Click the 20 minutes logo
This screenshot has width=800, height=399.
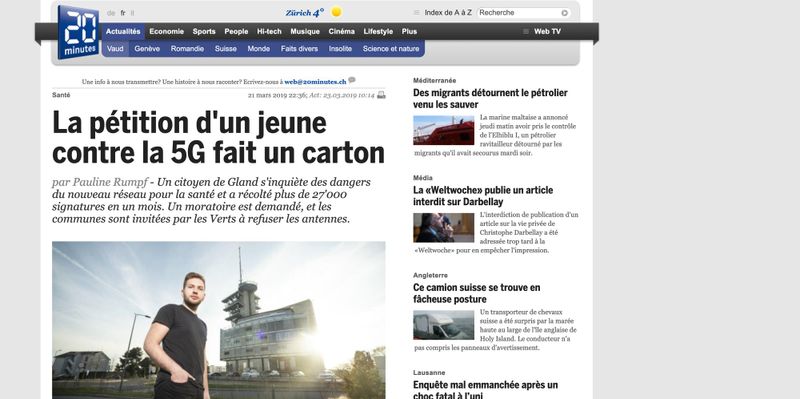tap(78, 32)
